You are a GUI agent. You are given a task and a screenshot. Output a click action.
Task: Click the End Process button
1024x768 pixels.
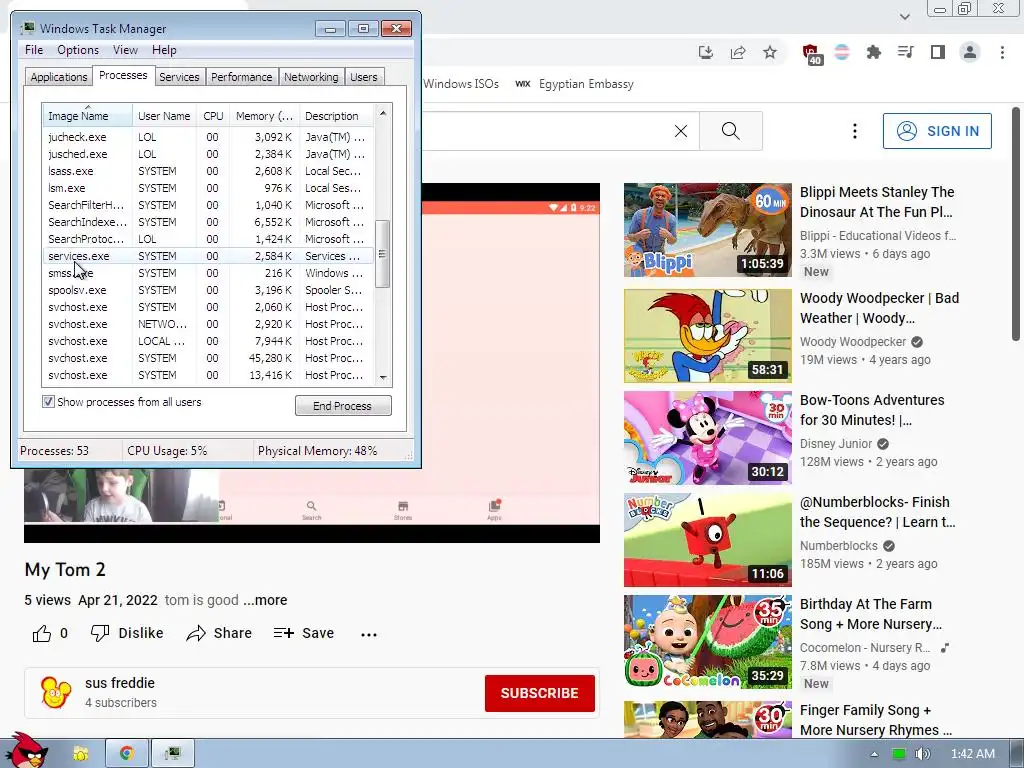343,406
